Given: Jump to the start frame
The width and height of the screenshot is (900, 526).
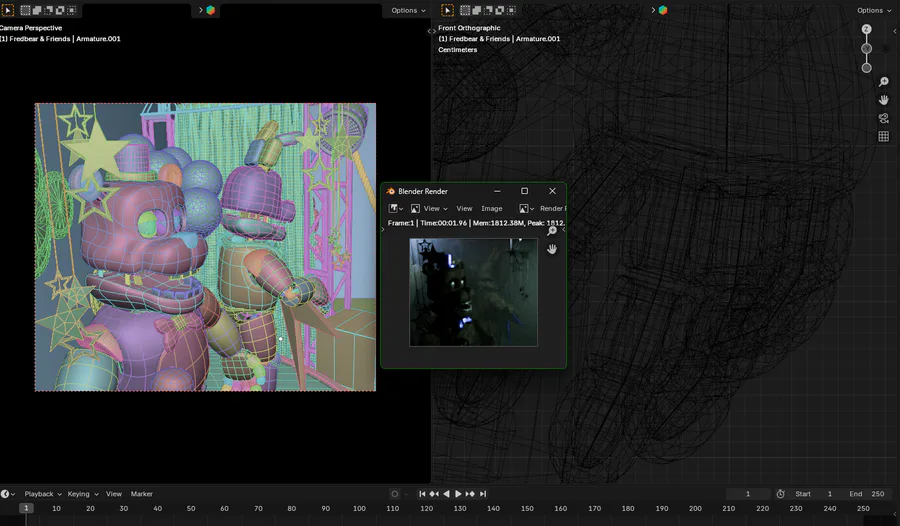Looking at the screenshot, I should pos(422,494).
